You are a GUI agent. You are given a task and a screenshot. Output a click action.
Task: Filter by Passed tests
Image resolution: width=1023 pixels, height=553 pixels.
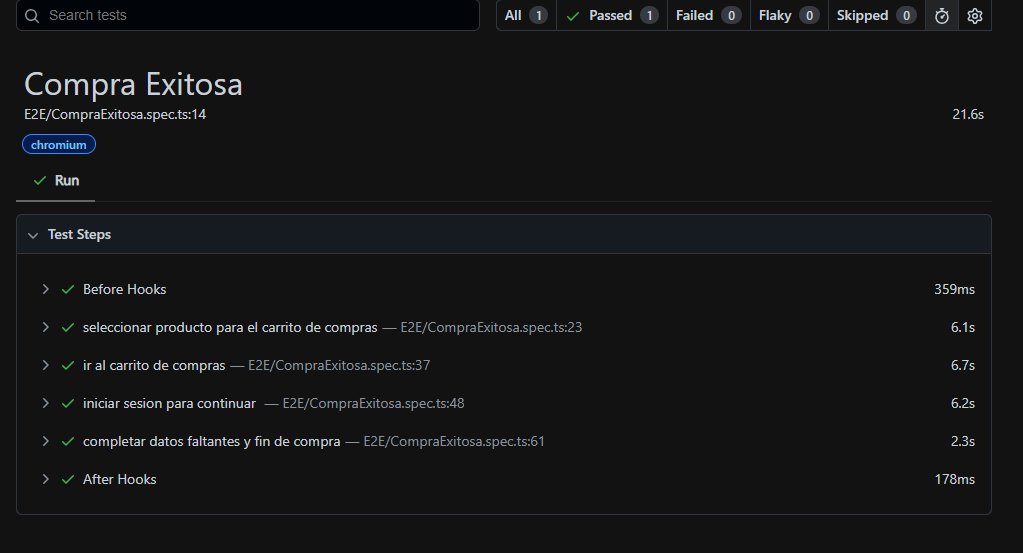[x=611, y=16]
